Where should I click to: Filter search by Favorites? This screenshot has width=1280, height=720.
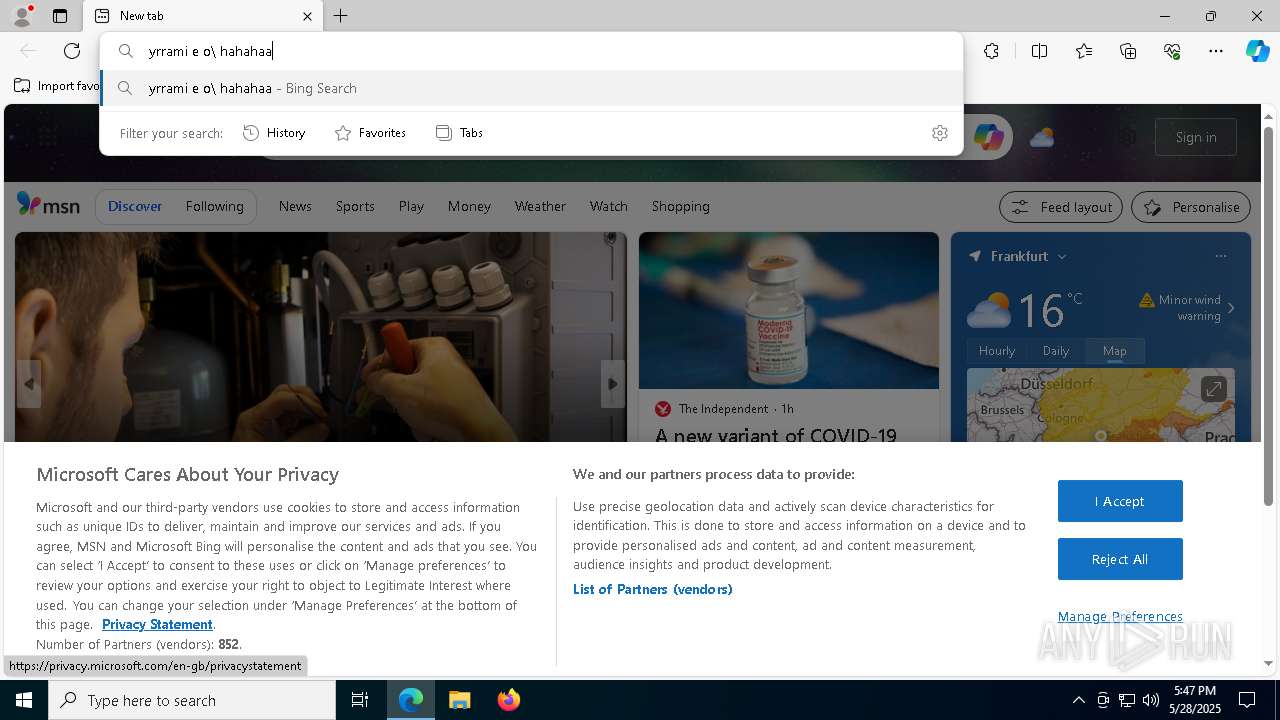pos(370,133)
